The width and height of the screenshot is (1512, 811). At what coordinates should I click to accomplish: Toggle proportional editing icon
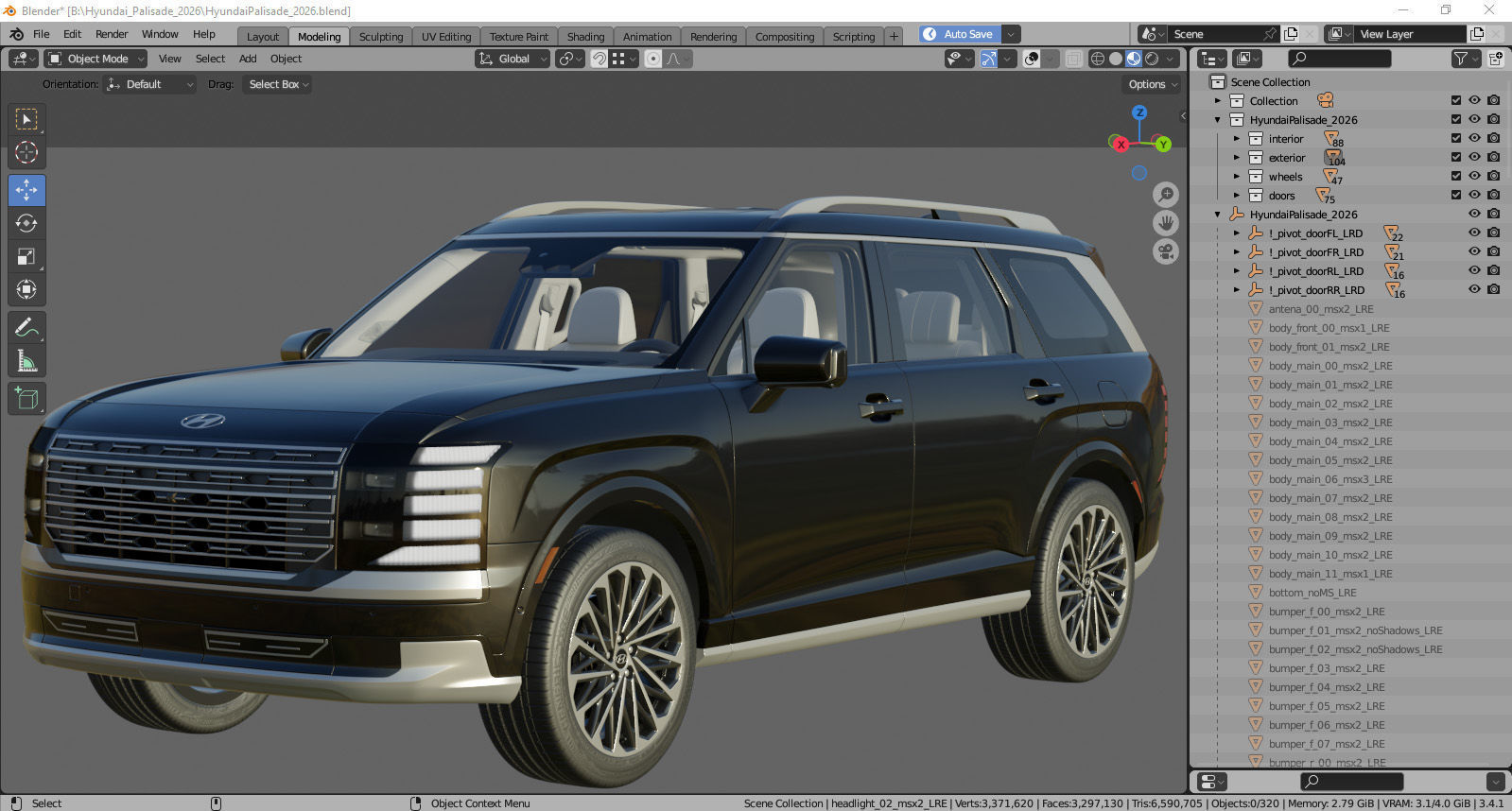653,59
